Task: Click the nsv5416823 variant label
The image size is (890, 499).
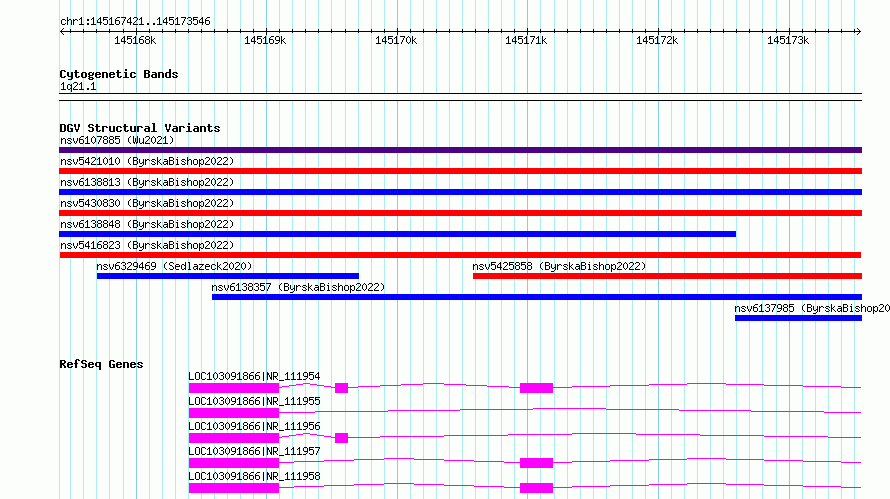Action: (x=147, y=245)
